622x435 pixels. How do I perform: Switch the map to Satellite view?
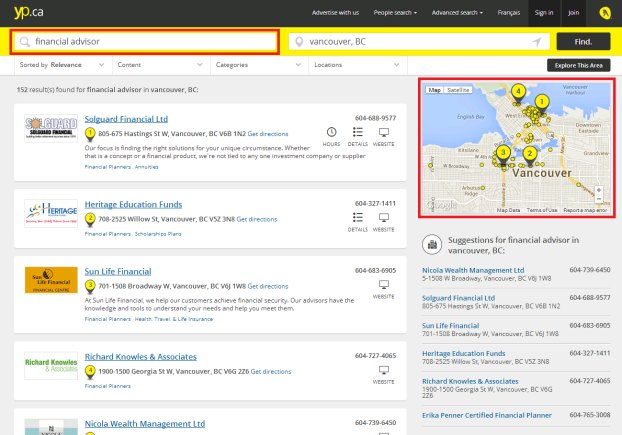[x=458, y=90]
